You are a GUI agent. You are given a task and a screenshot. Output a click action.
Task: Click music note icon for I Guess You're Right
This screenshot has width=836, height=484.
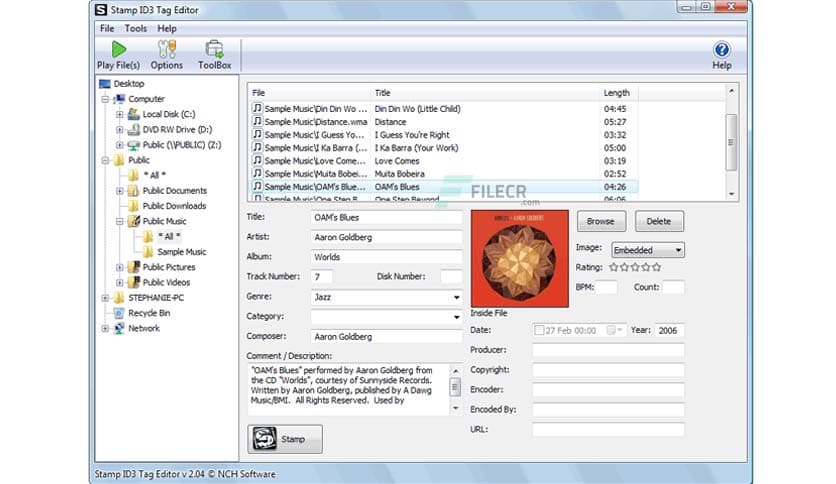(x=258, y=134)
